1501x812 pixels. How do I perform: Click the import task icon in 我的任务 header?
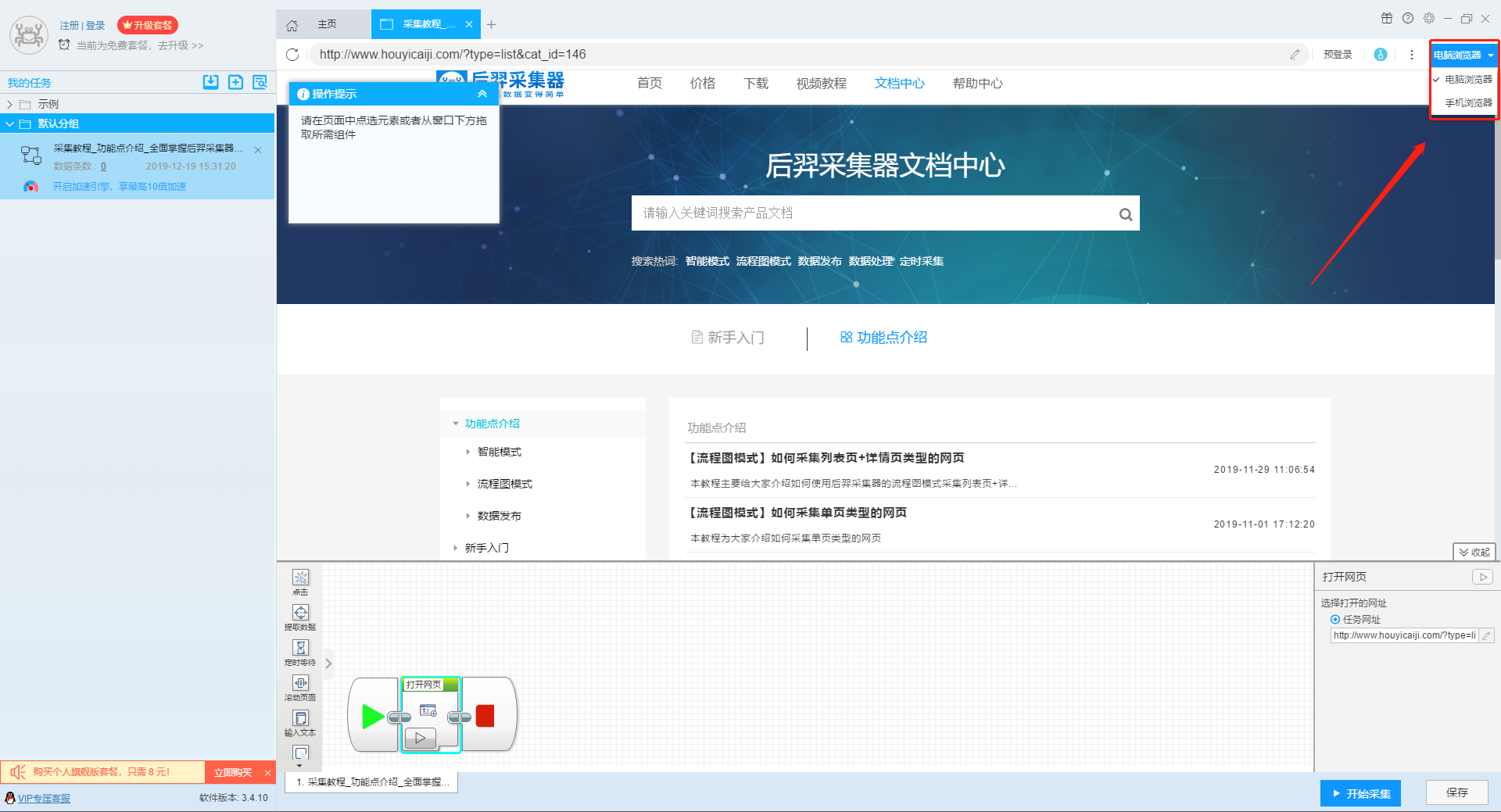coord(211,82)
